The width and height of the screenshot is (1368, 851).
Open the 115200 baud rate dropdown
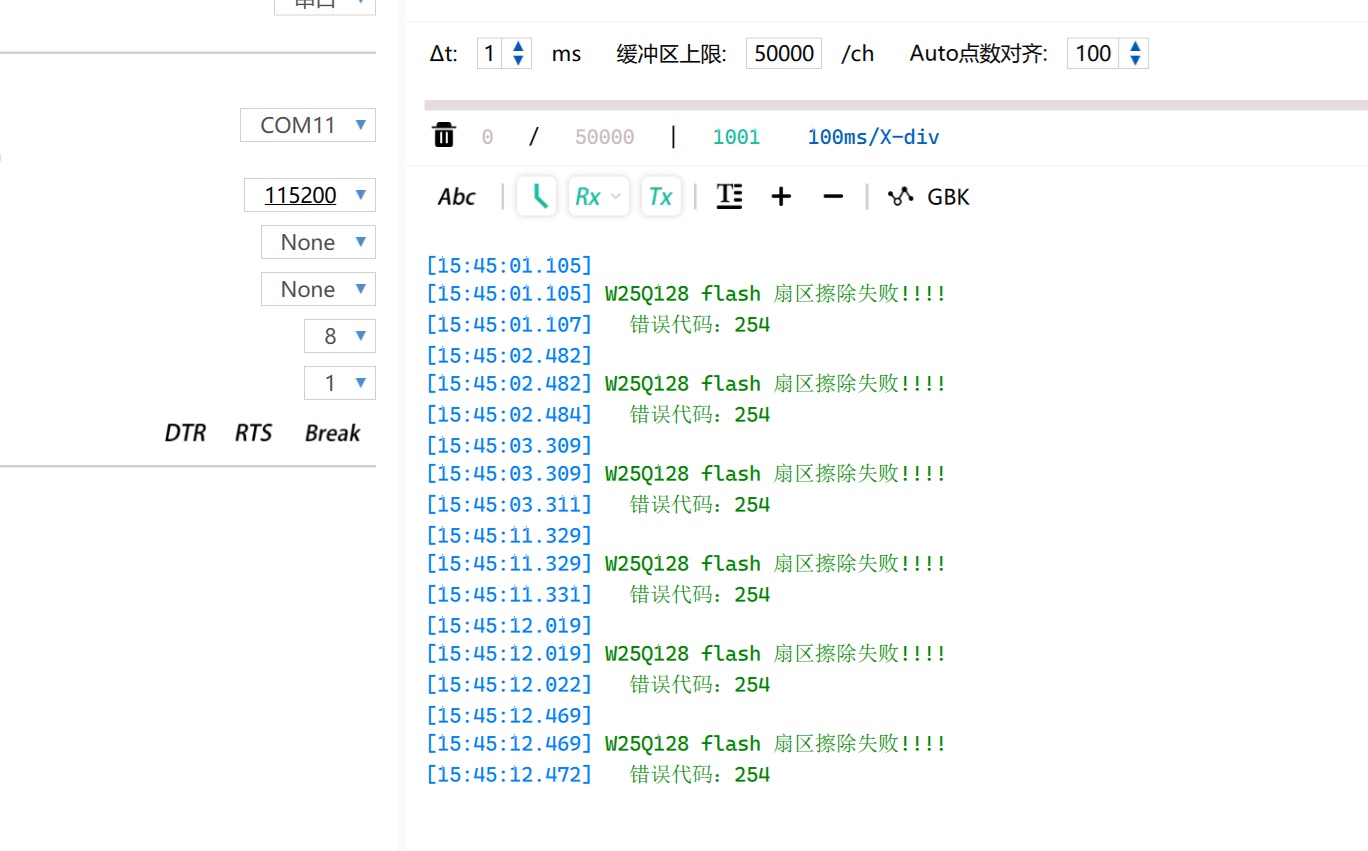(x=310, y=195)
